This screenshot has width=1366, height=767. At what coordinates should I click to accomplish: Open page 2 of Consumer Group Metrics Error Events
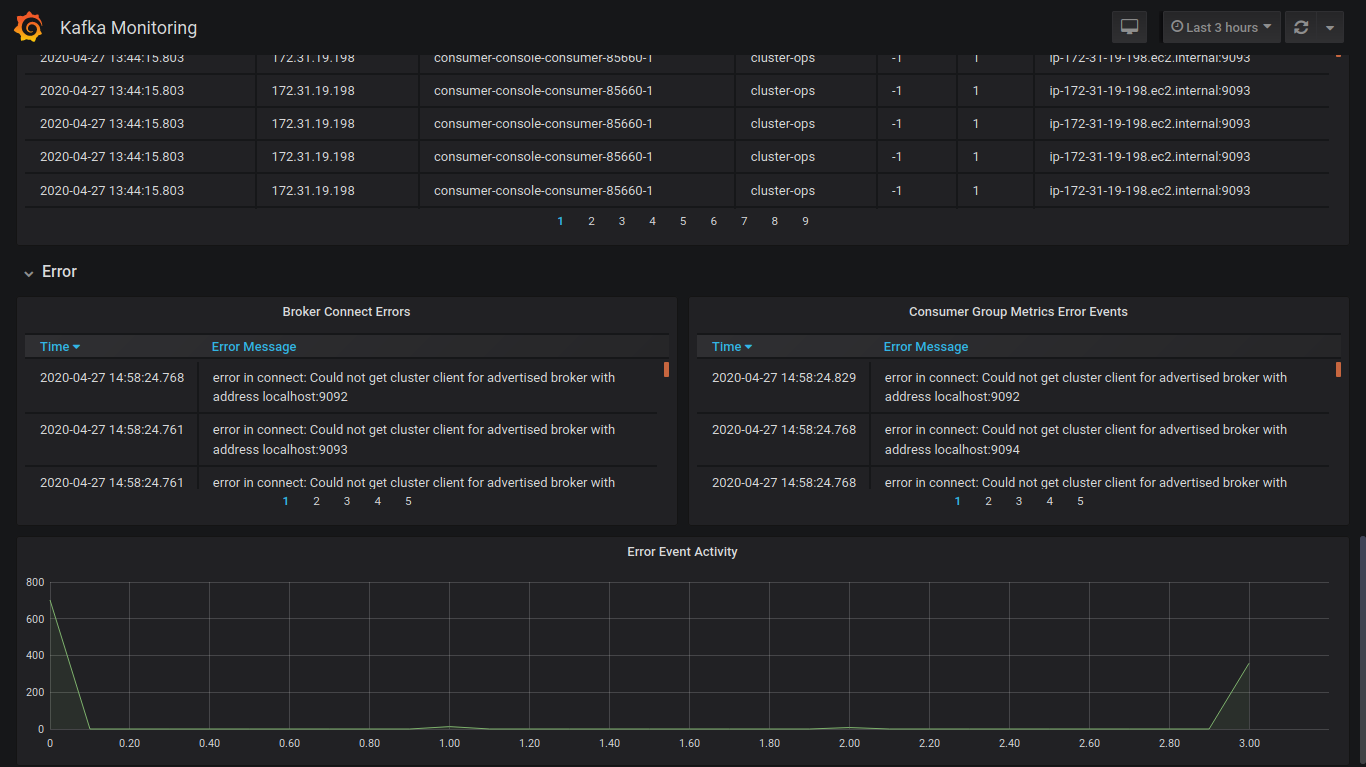click(988, 501)
